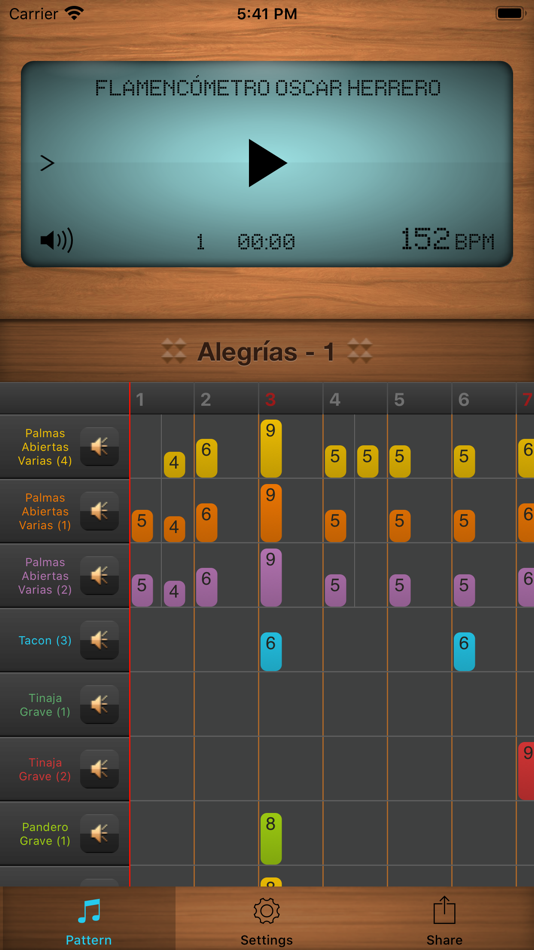The height and width of the screenshot is (950, 534).
Task: Start playback with the large play button
Action: coord(267,162)
